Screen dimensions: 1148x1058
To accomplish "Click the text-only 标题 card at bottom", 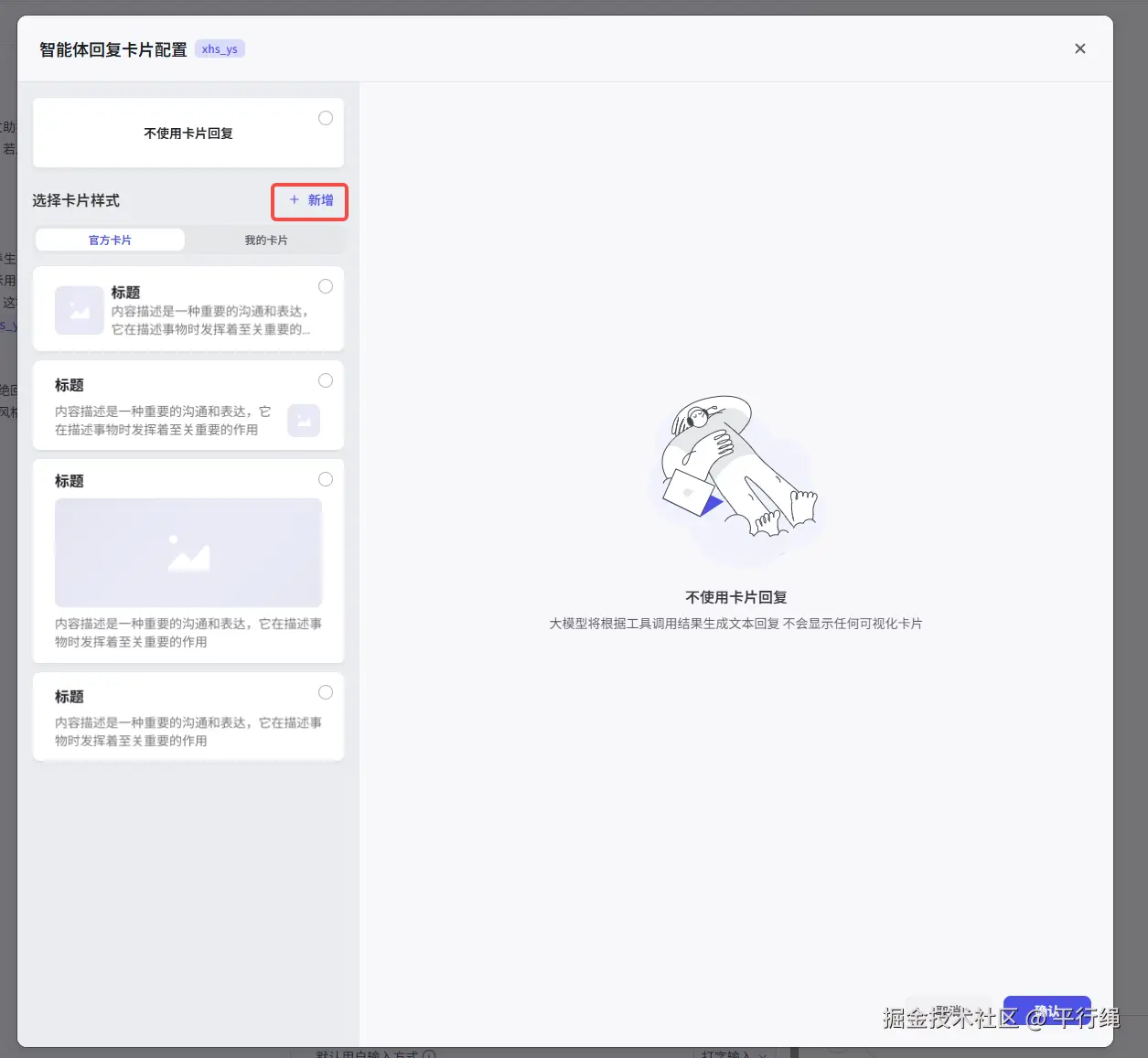I will (x=188, y=717).
